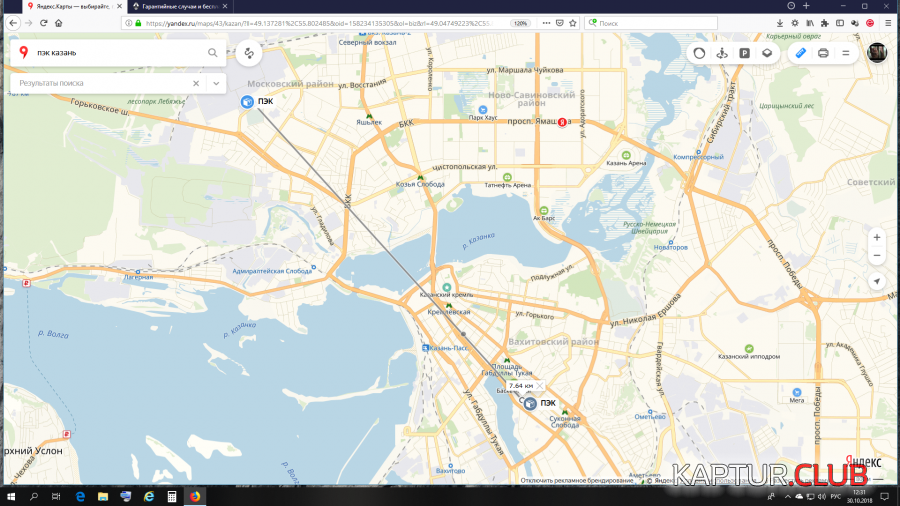The height and width of the screenshot is (506, 900).
Task: Bookmark this page with star icon
Action: point(573,24)
